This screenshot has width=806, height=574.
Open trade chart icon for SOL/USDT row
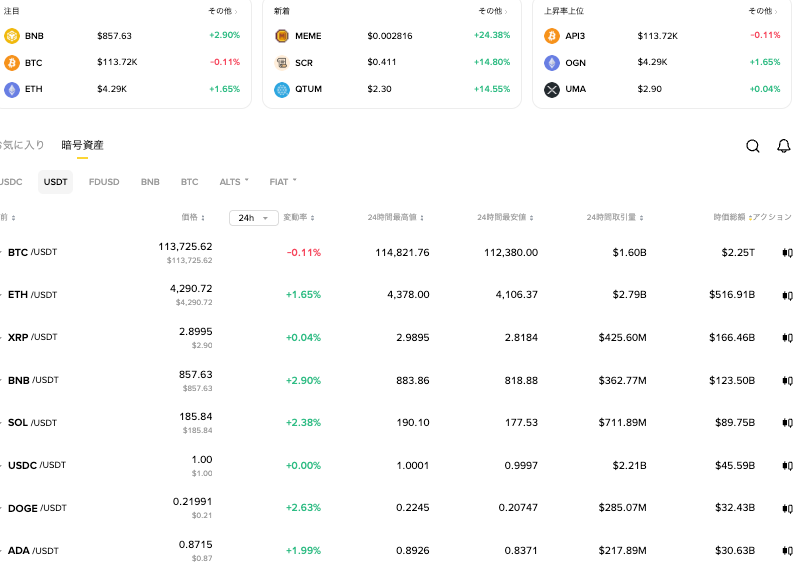point(787,423)
